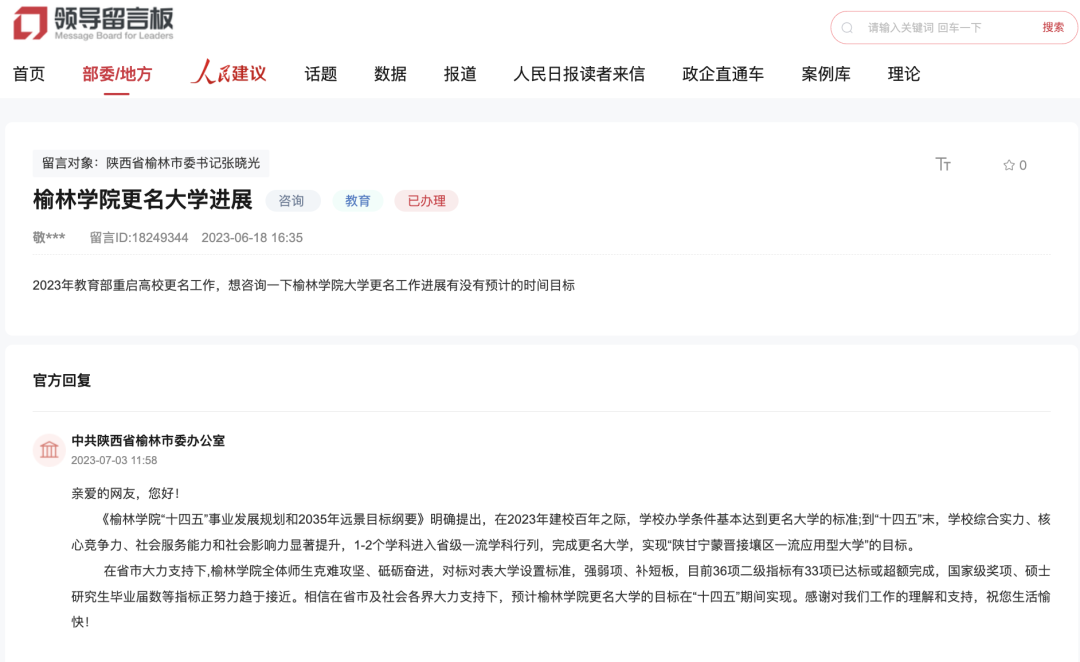Click the 人民日报读者来信 entry

(579, 73)
